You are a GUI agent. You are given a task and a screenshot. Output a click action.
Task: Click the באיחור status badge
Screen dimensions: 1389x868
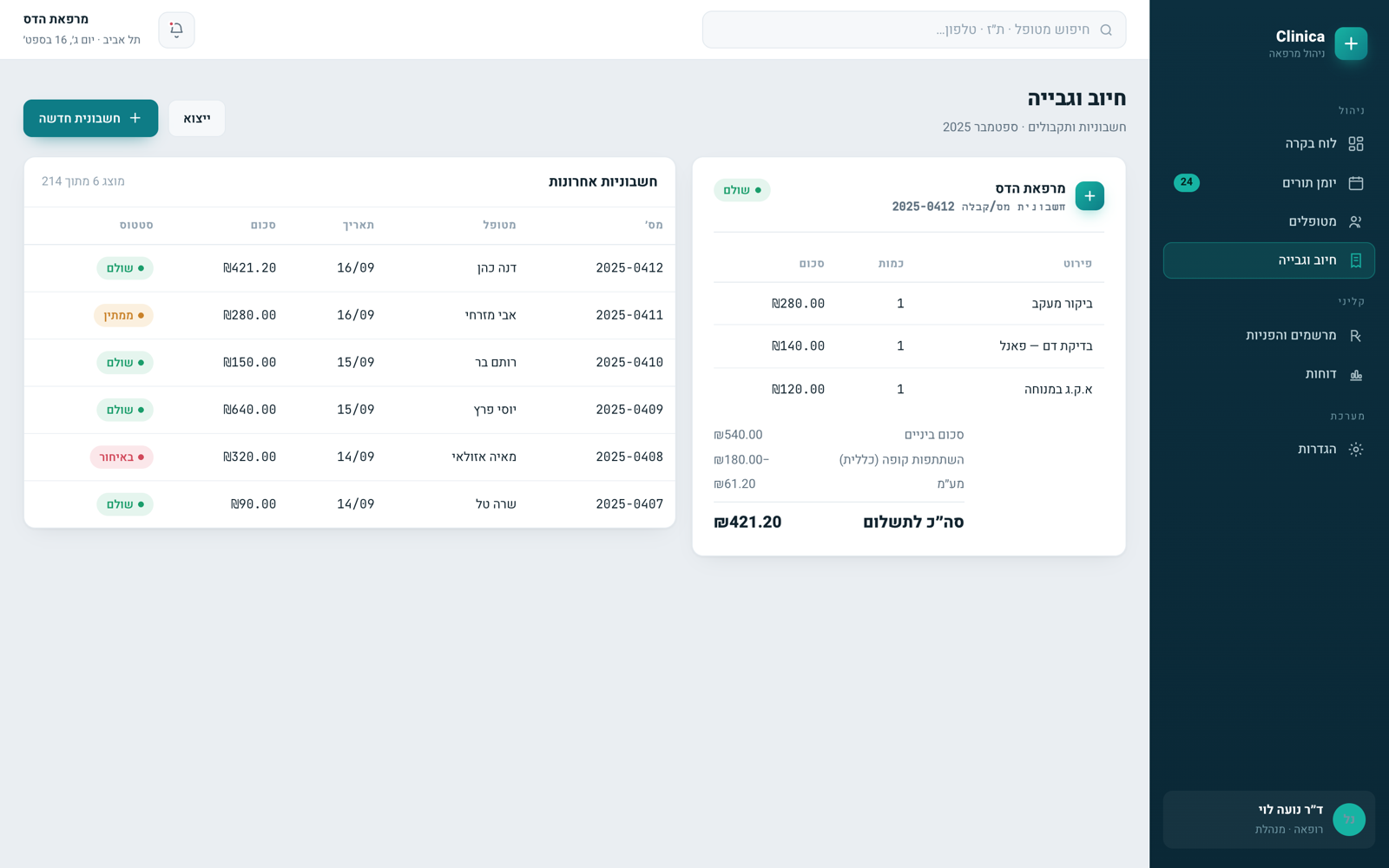[x=122, y=457]
